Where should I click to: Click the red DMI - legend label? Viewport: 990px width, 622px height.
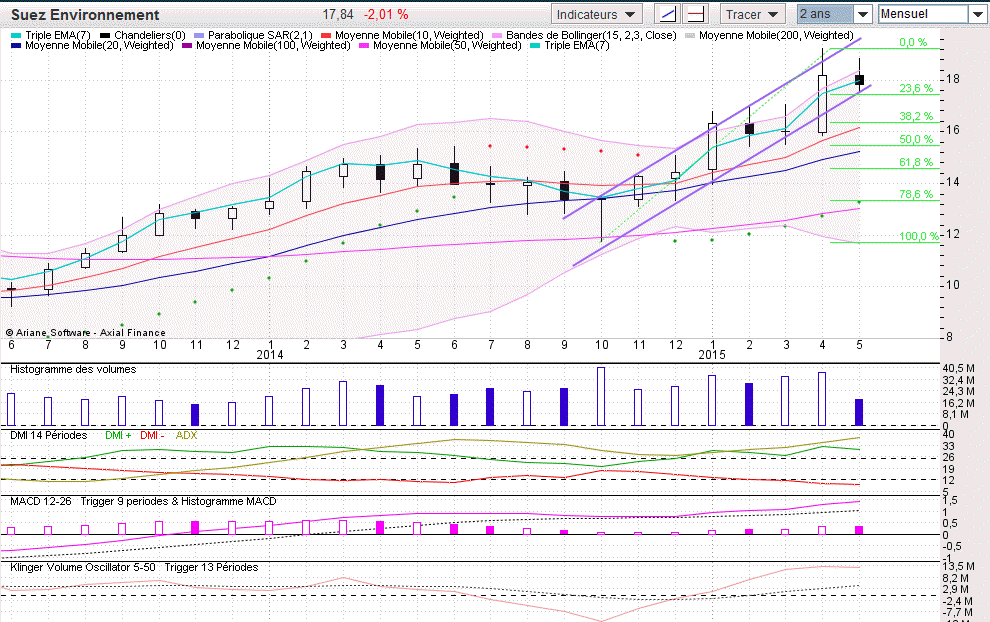point(152,435)
